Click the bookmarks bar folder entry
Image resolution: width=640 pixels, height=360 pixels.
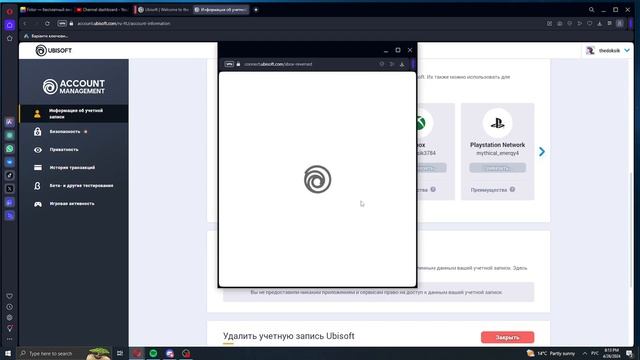pos(46,36)
